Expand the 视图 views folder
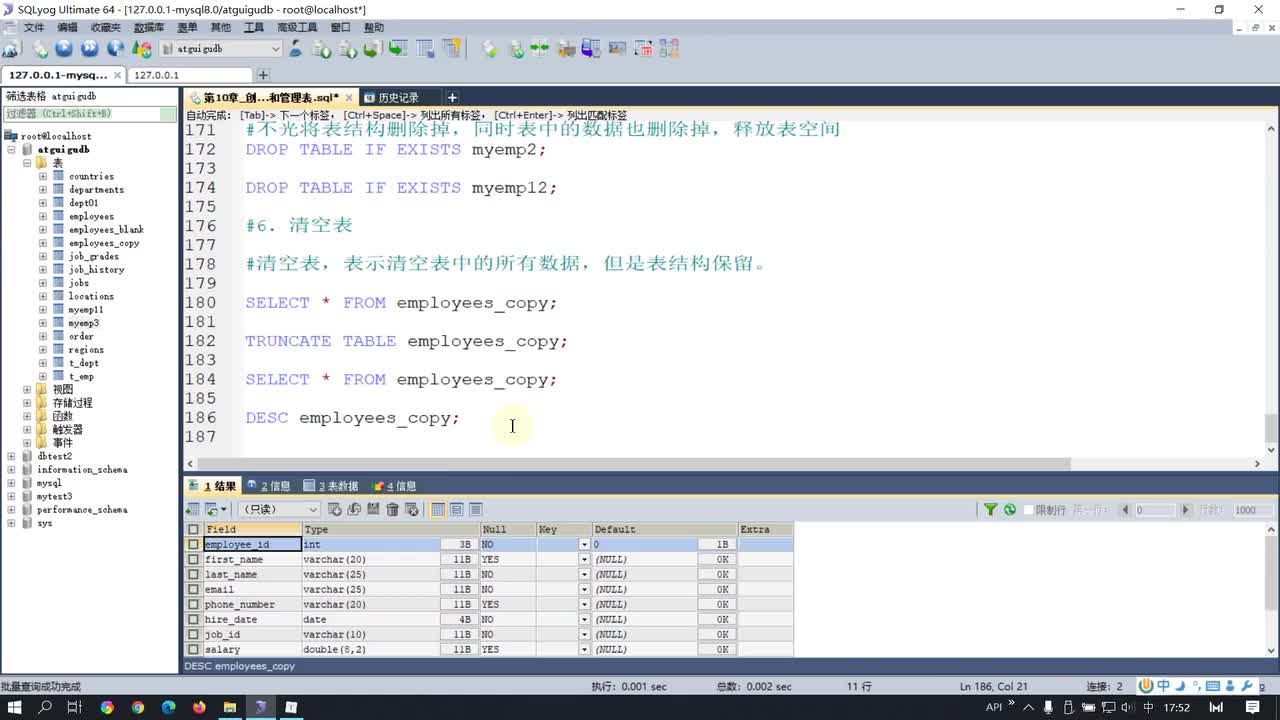Screen dimensions: 1280x720 [x=27, y=389]
